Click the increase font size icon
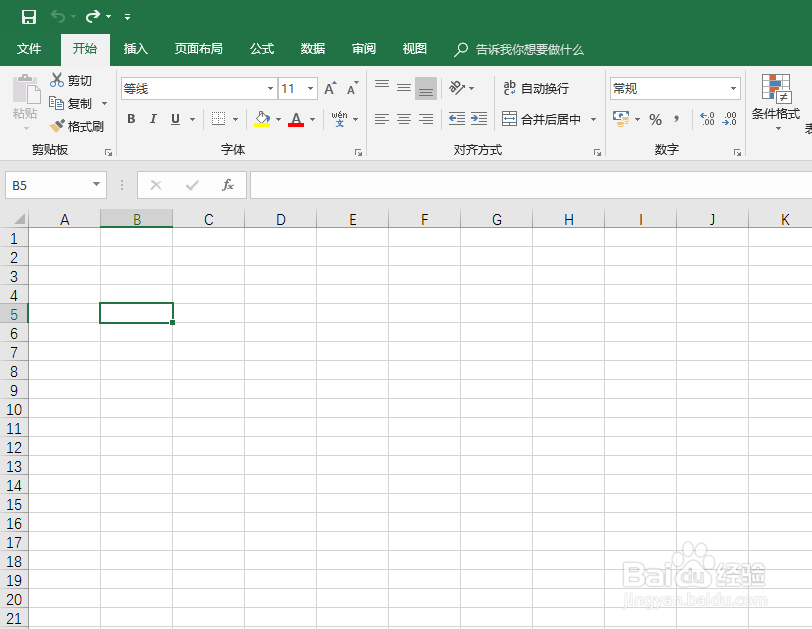 [x=330, y=89]
